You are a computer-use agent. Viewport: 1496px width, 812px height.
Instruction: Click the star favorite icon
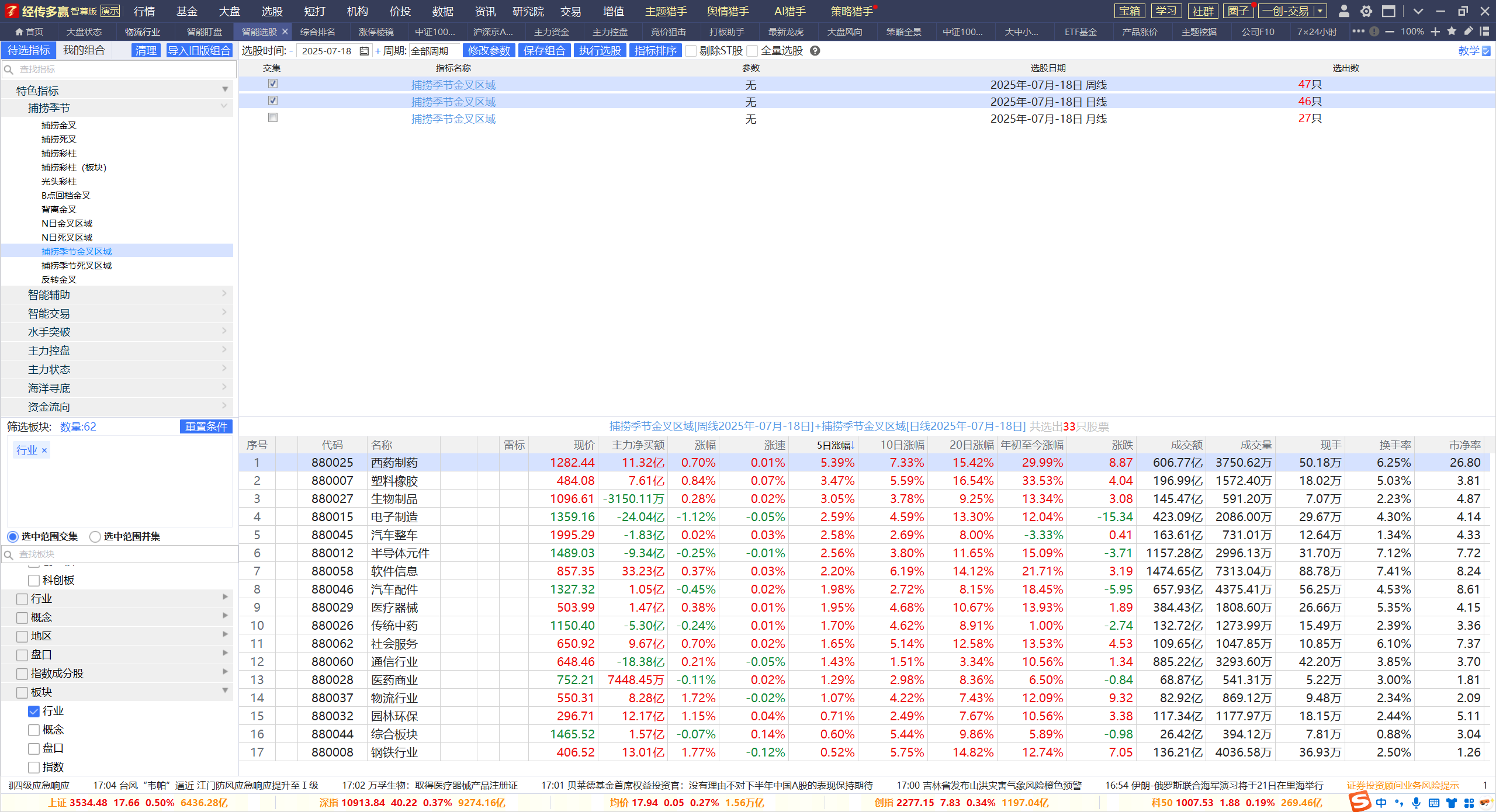[x=1452, y=32]
